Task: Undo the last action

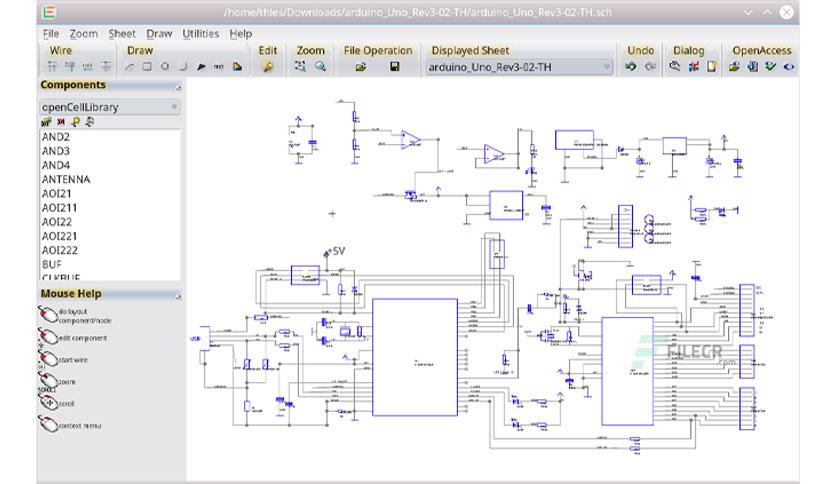Action: click(631, 67)
